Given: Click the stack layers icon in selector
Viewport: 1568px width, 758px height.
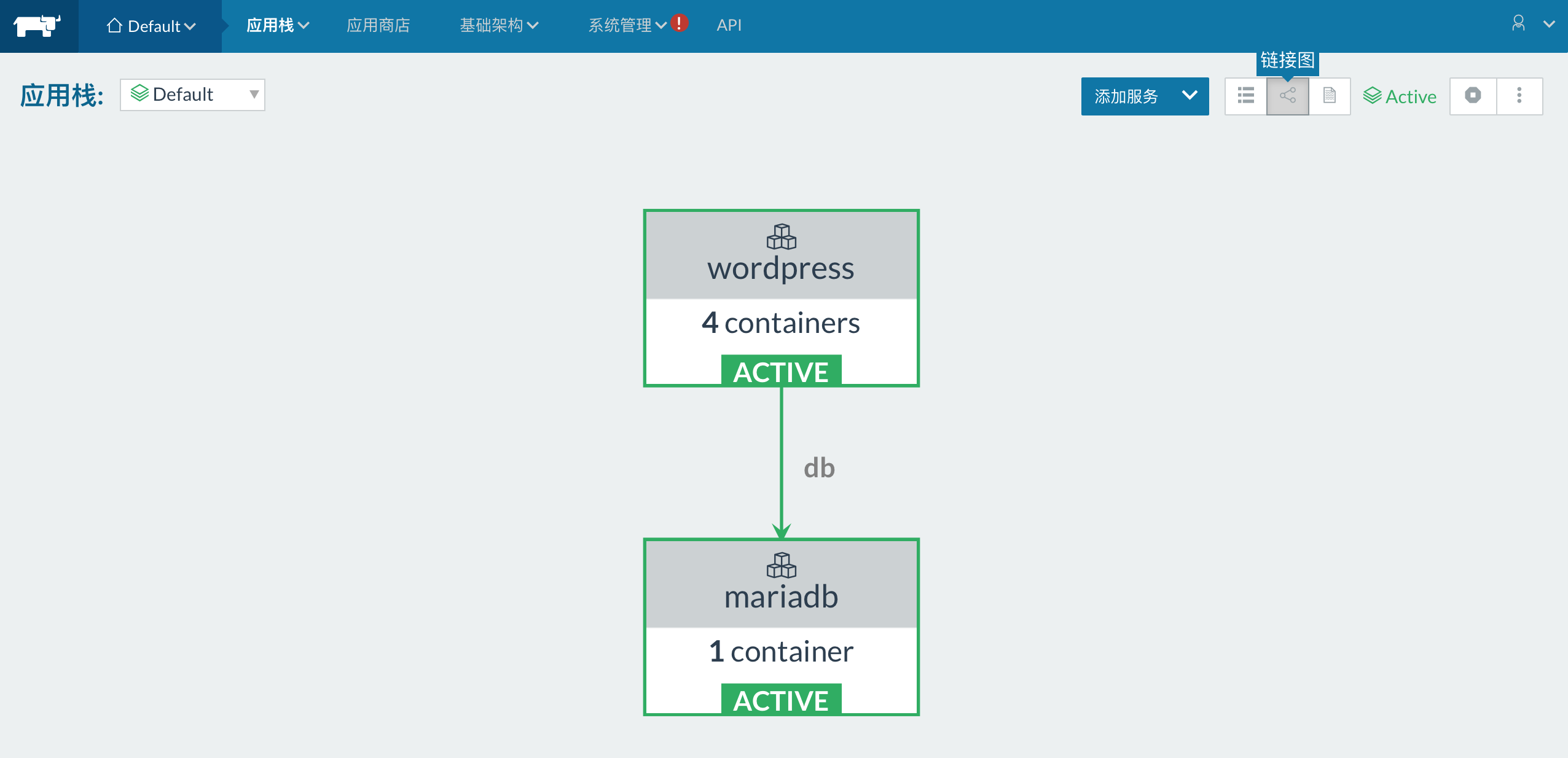Looking at the screenshot, I should pos(139,93).
